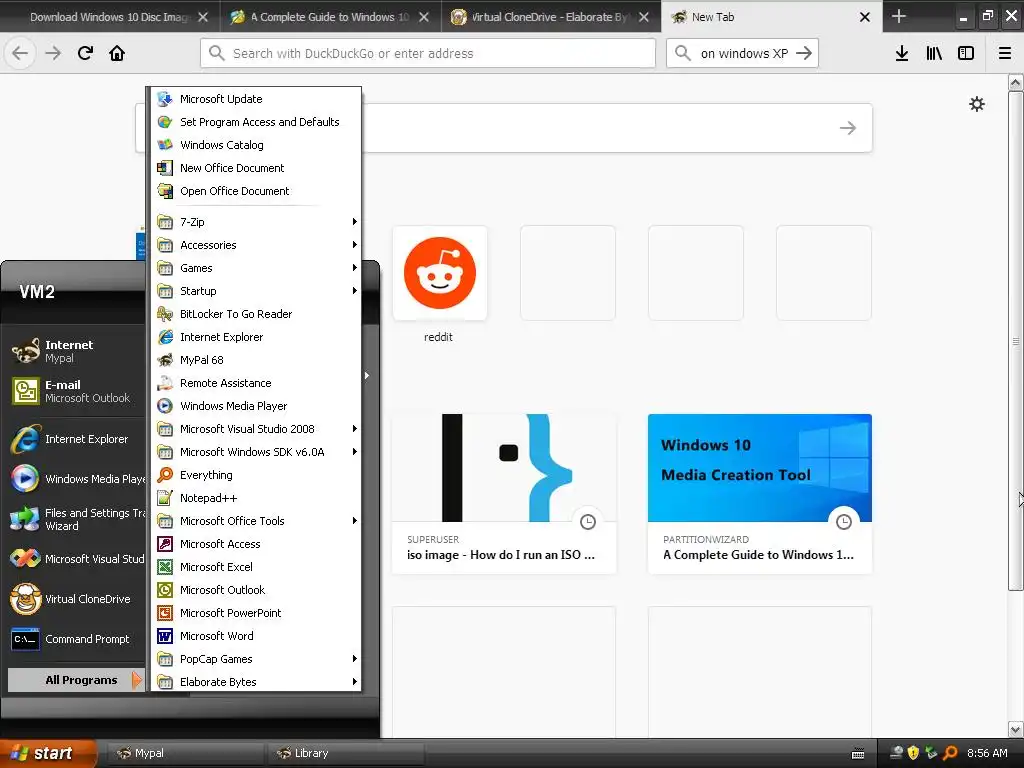Screen dimensions: 1024x768
Task: Open the New Tab settings gear
Action: point(976,104)
